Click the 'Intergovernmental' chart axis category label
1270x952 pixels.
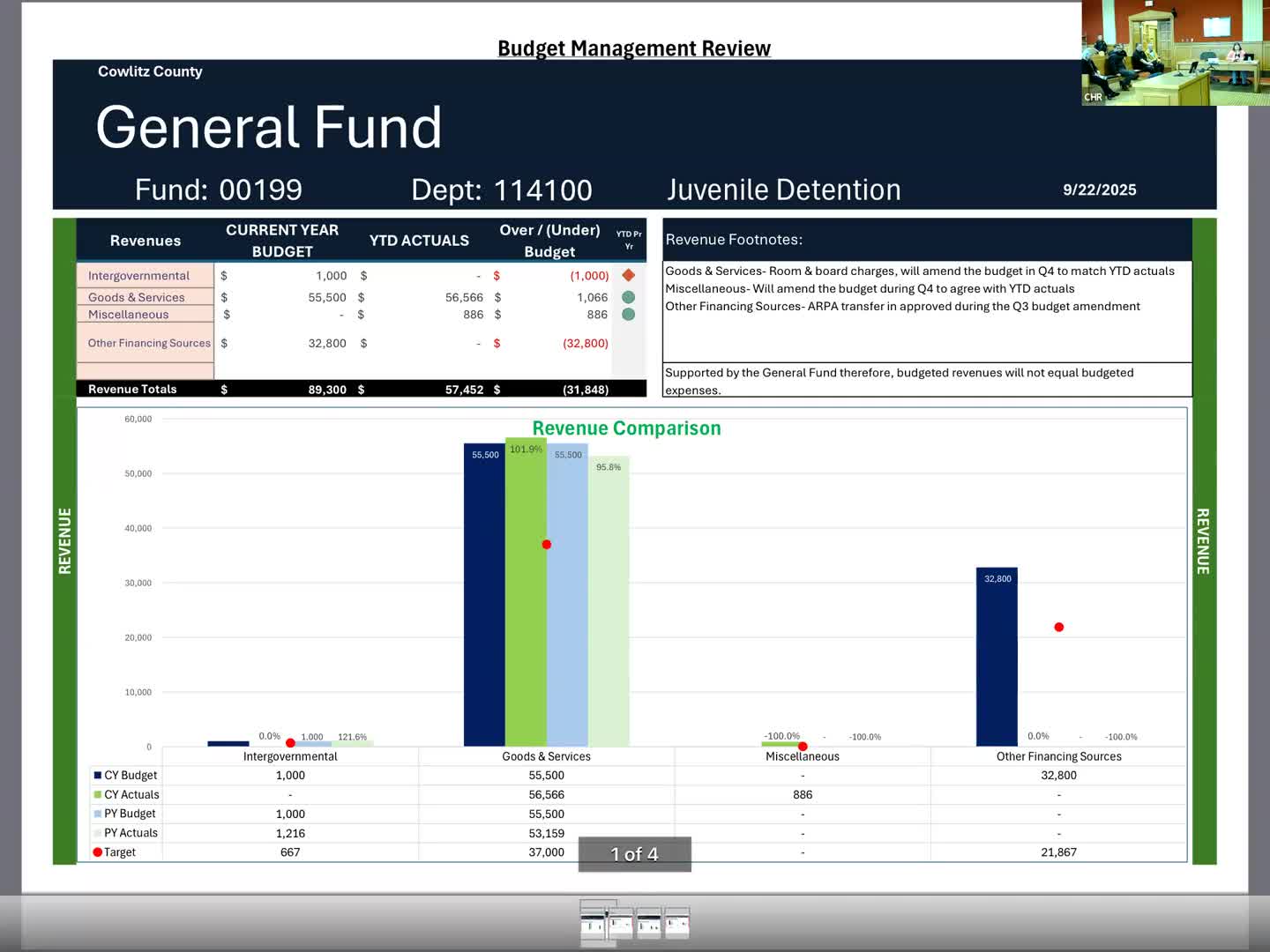click(x=290, y=756)
